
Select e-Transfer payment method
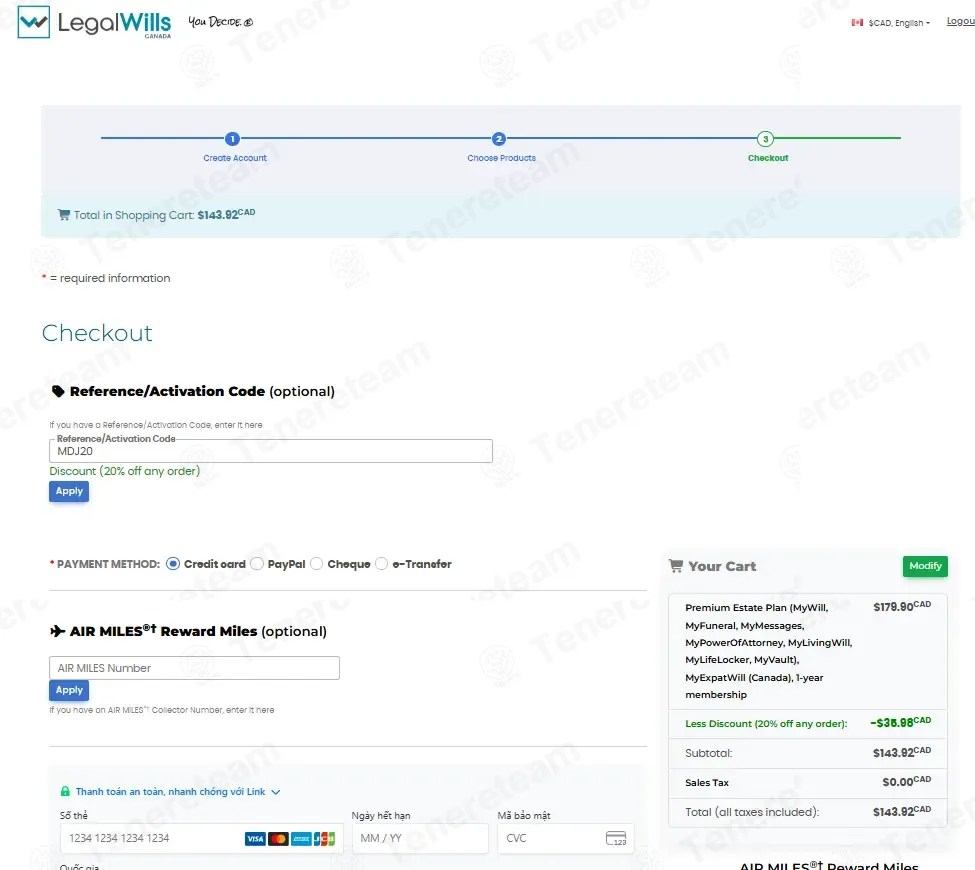pos(381,564)
